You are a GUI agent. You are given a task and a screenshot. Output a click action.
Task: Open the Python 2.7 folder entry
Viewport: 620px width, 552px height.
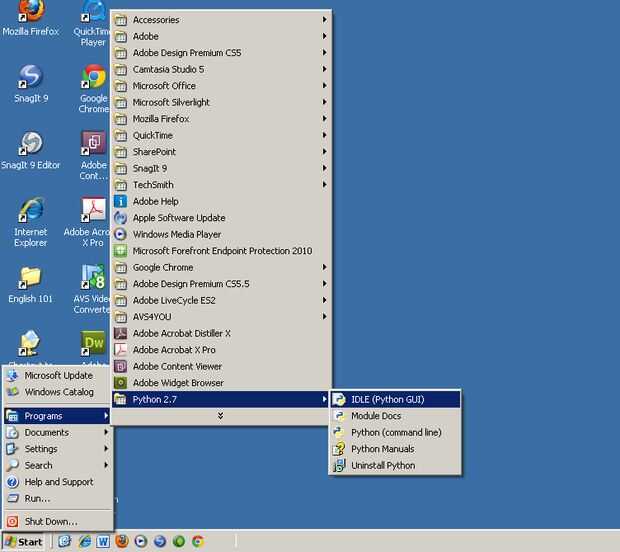[221, 399]
